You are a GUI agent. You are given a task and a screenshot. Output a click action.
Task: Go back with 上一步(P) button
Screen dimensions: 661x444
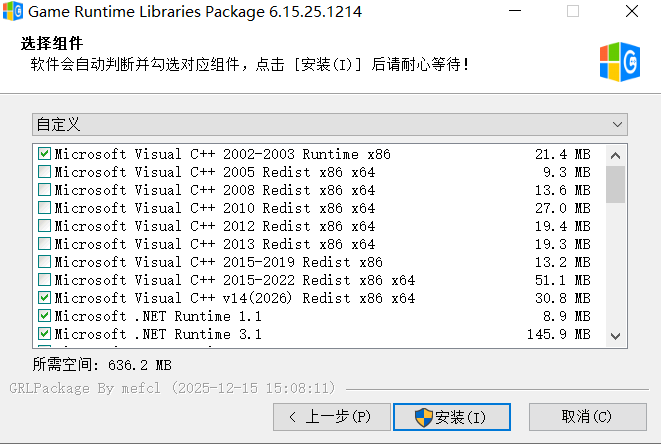click(x=332, y=417)
